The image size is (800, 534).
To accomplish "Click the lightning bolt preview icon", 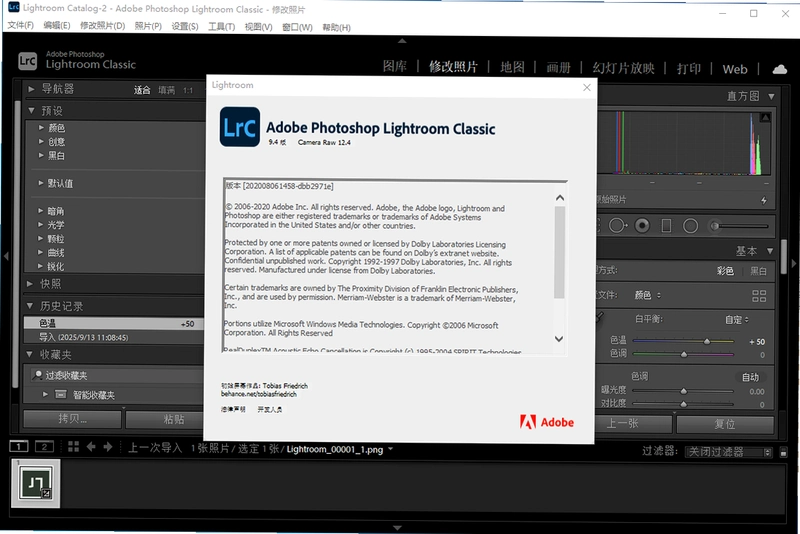I will tap(764, 200).
